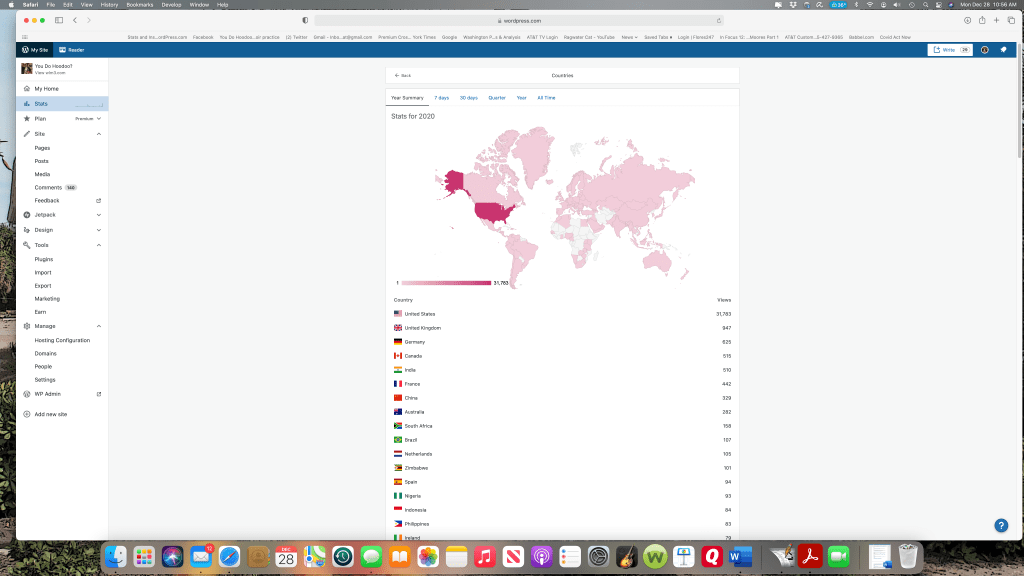This screenshot has width=1024, height=576.
Task: Click the Safari share icon
Action: click(982, 20)
